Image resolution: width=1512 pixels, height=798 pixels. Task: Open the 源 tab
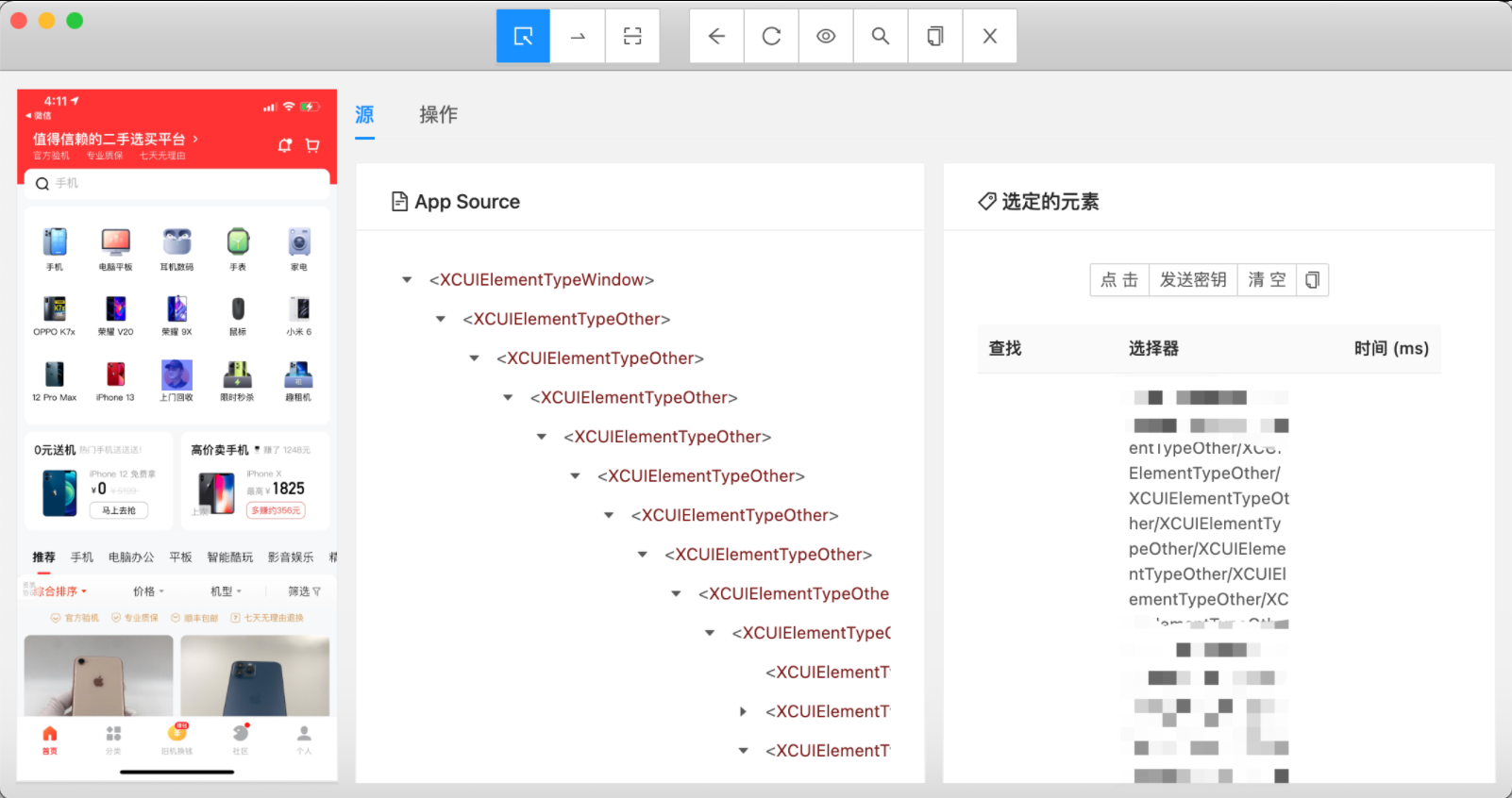[364, 115]
